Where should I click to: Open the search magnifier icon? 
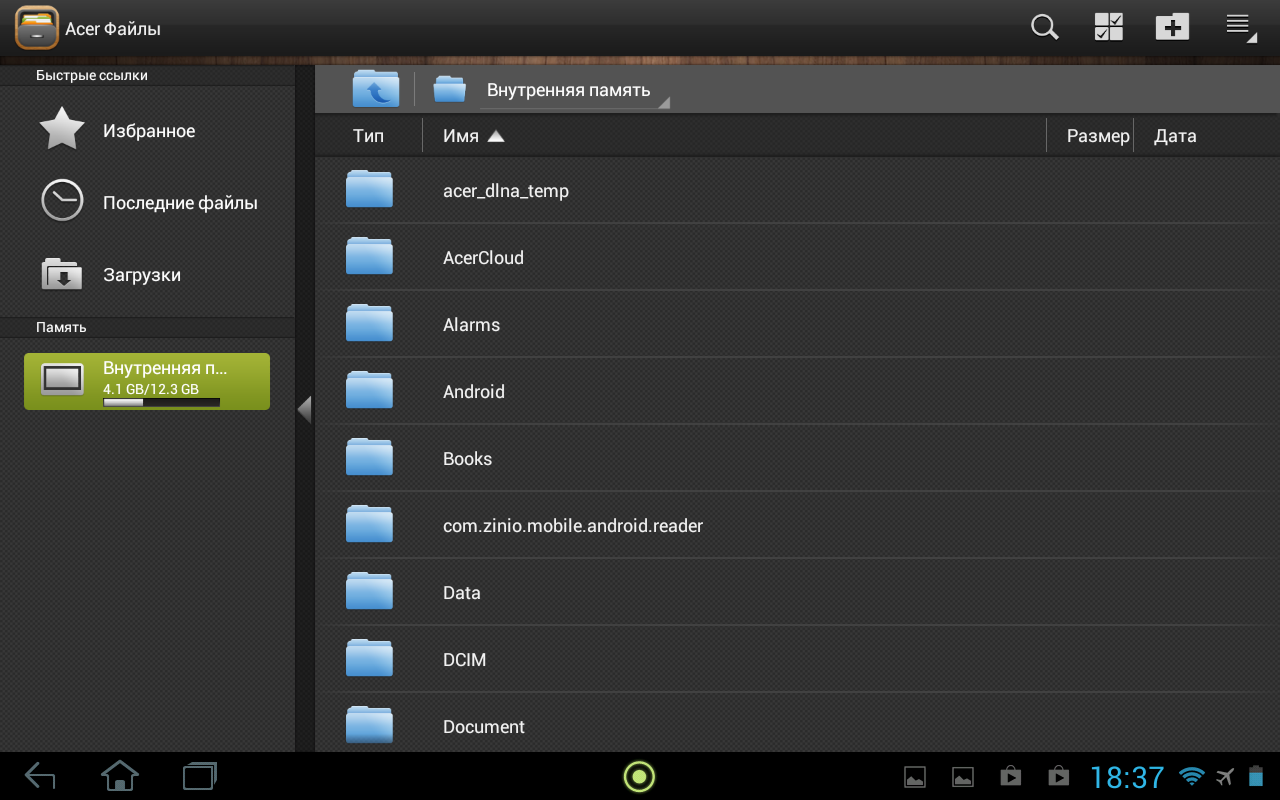(x=1045, y=28)
